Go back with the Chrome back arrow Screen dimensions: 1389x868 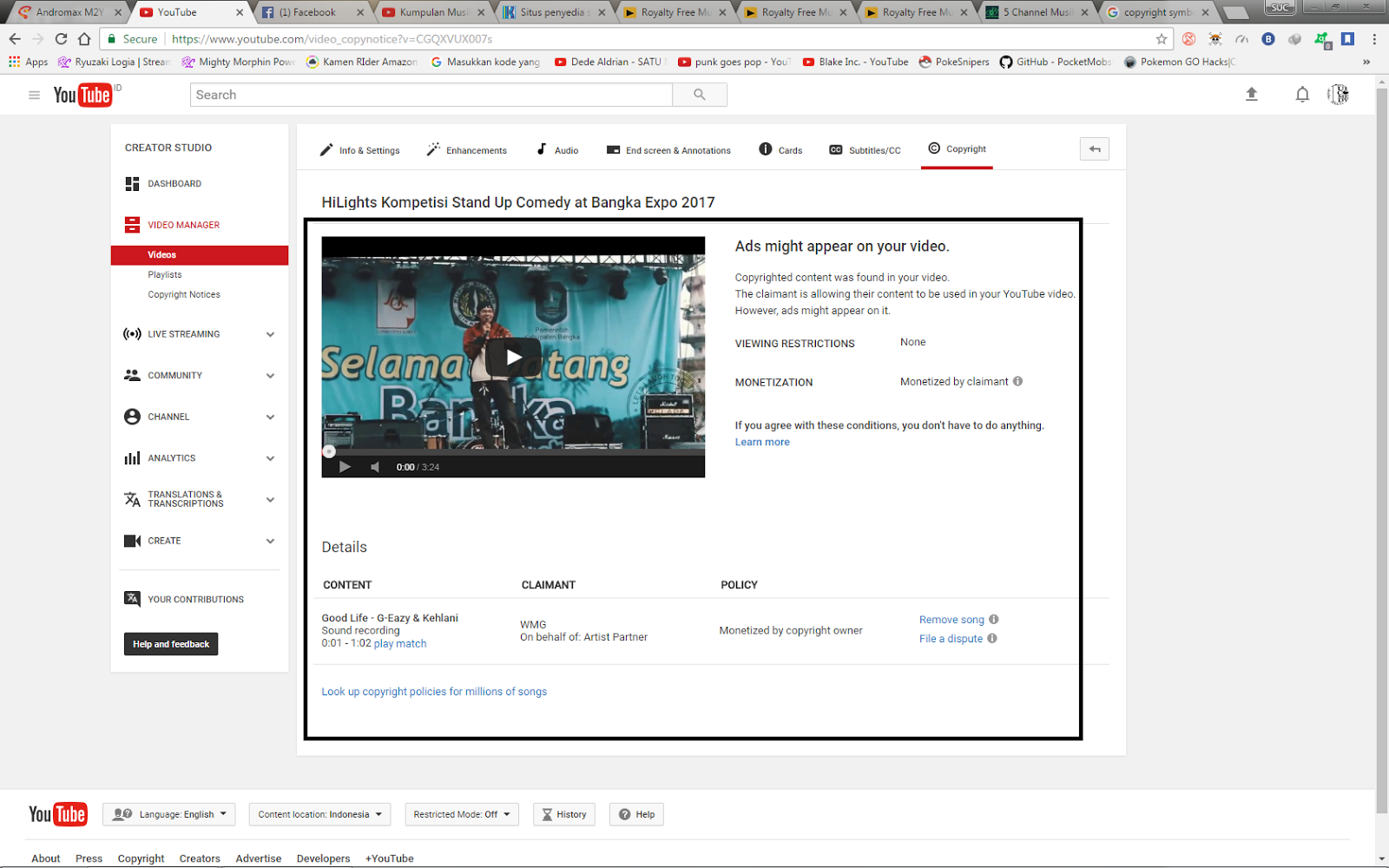[15, 39]
